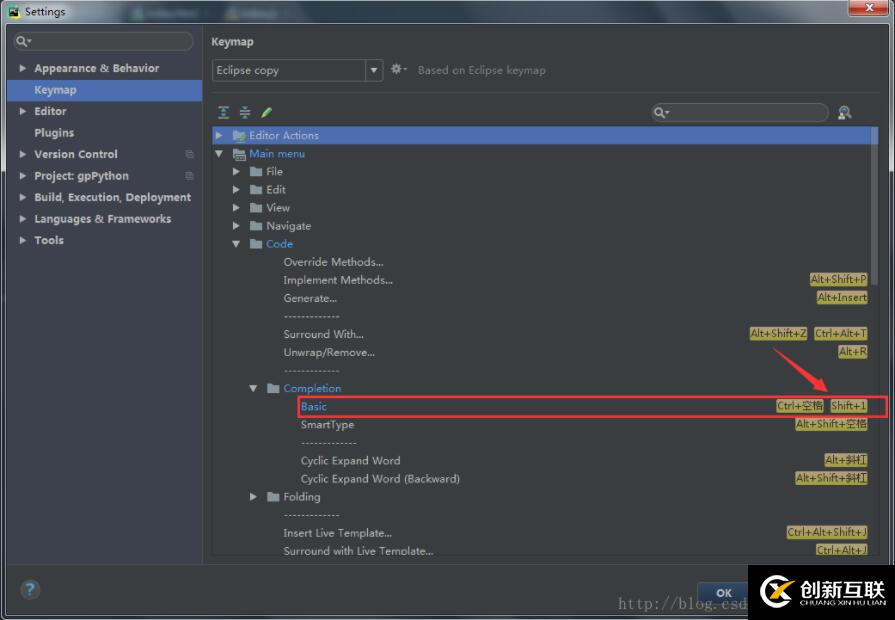Click the Ctrl+Alt+Shift+J shortcut label

tap(827, 532)
